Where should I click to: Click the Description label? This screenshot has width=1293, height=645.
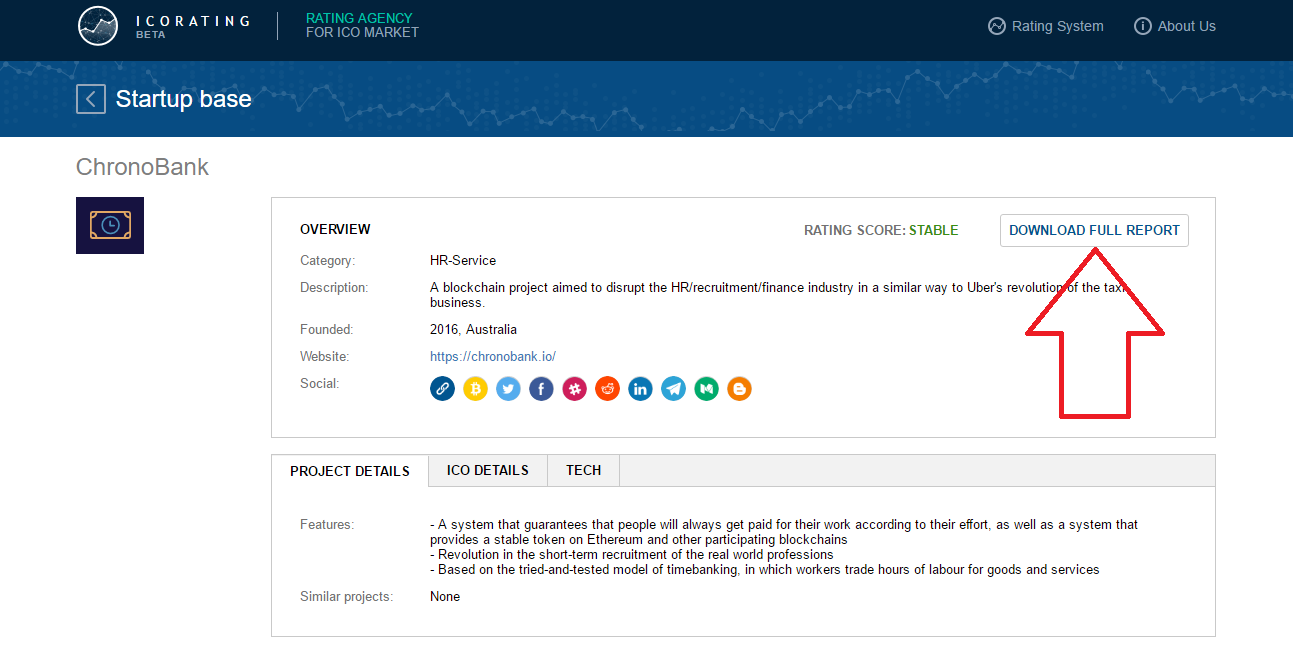(334, 287)
